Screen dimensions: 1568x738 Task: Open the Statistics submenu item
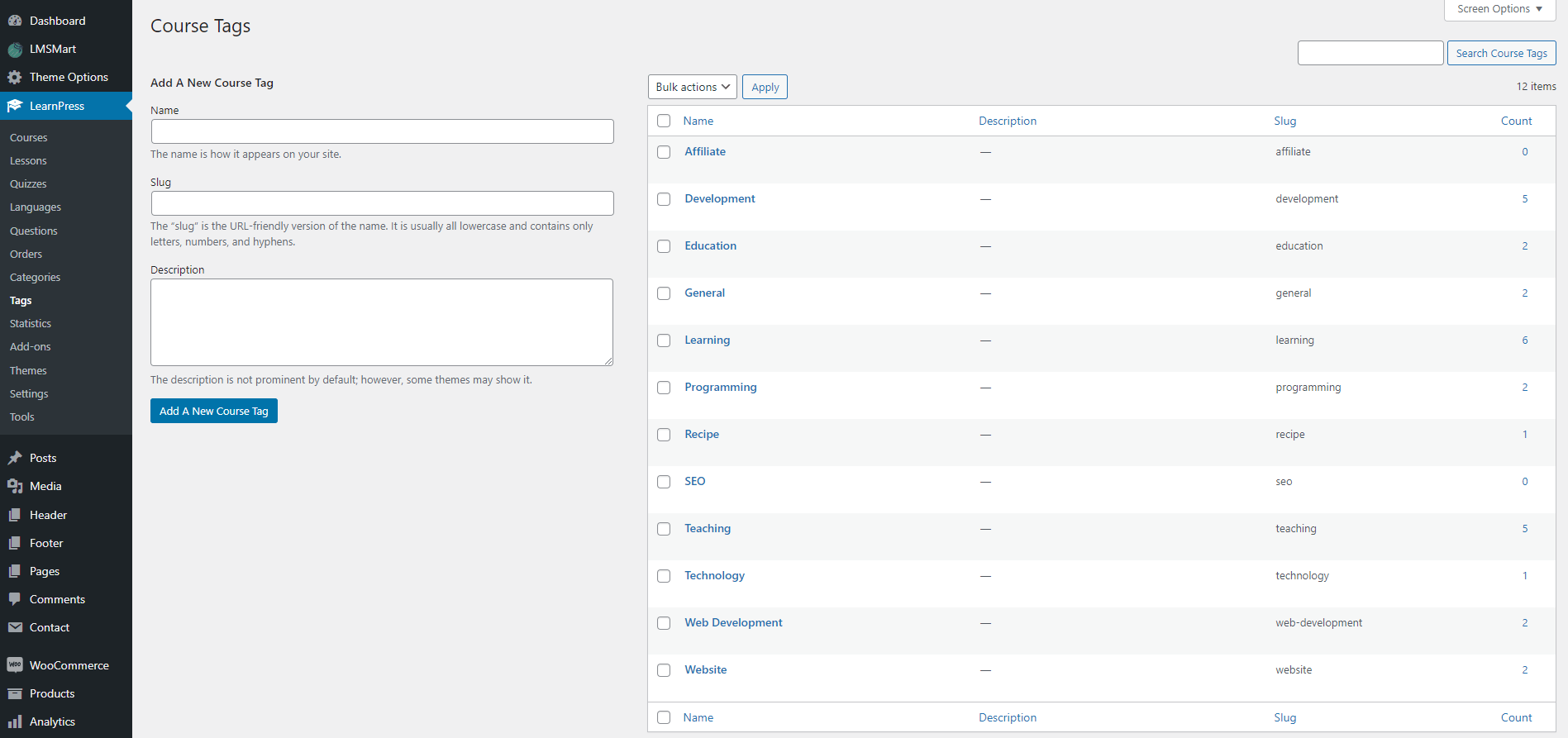pos(31,323)
